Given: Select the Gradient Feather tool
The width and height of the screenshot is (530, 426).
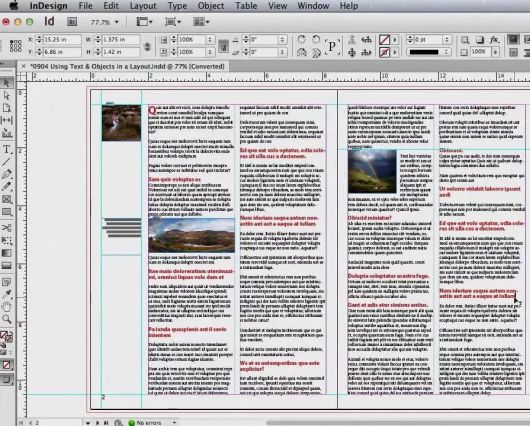Looking at the screenshot, I should pos(7,266).
